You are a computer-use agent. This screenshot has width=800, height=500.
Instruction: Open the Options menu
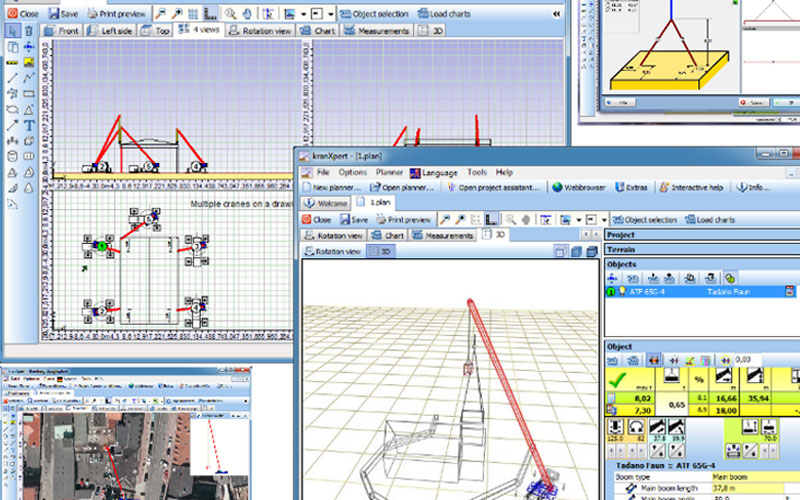tap(353, 172)
